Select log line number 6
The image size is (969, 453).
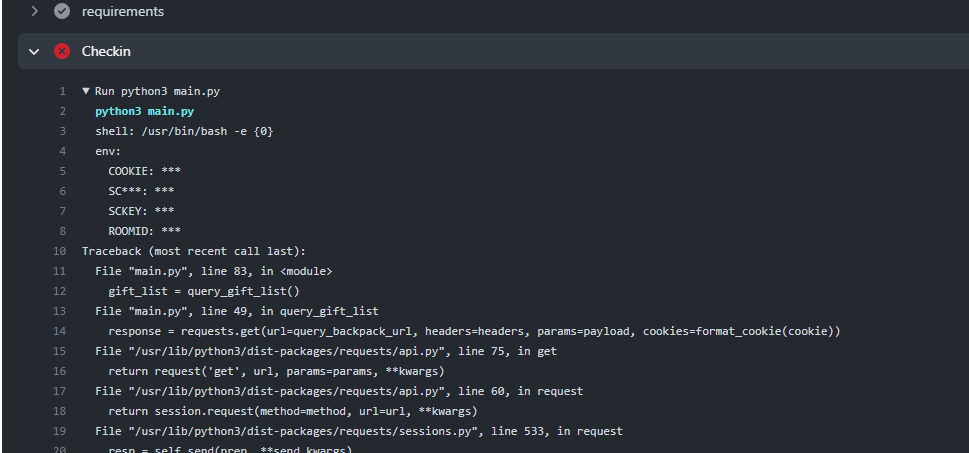click(x=62, y=192)
